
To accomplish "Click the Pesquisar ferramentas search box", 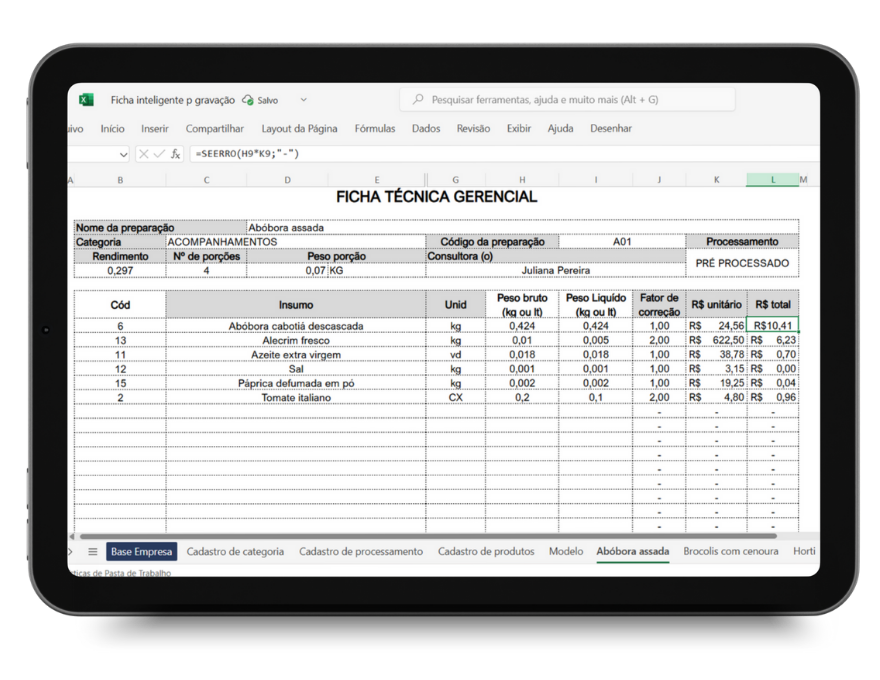I will 567,100.
